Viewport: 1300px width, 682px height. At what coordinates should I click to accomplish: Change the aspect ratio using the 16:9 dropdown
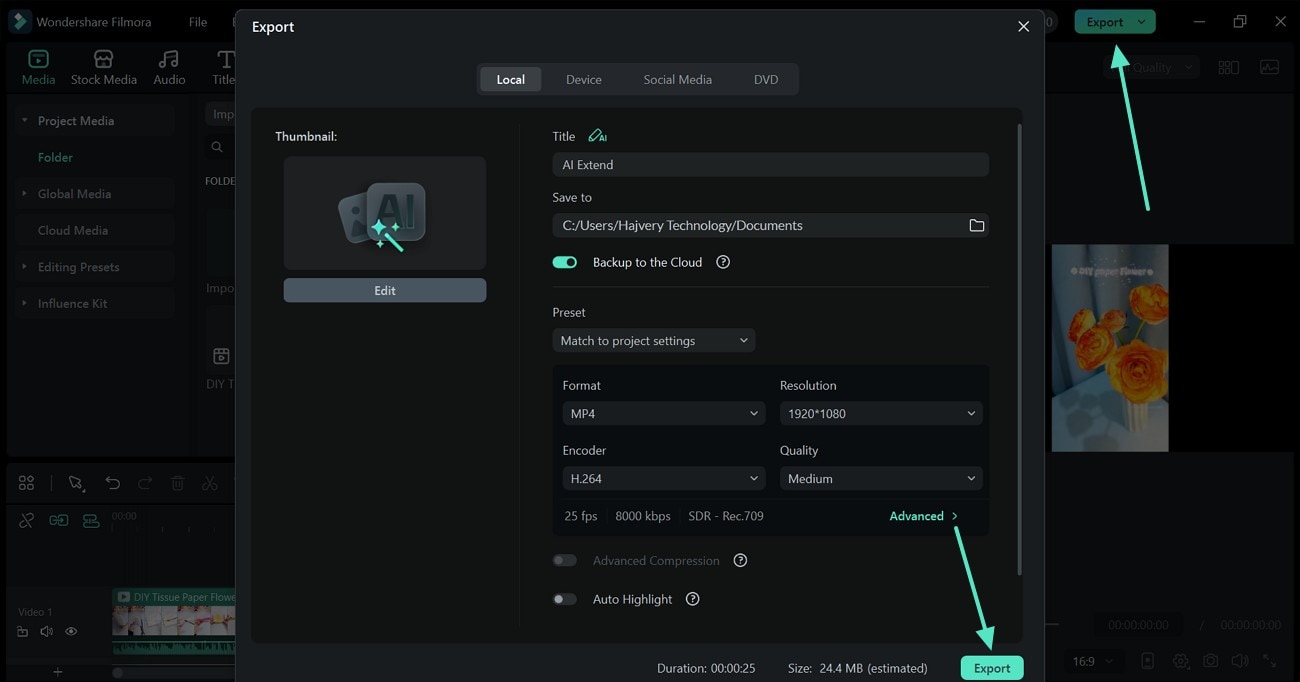[x=1092, y=661]
